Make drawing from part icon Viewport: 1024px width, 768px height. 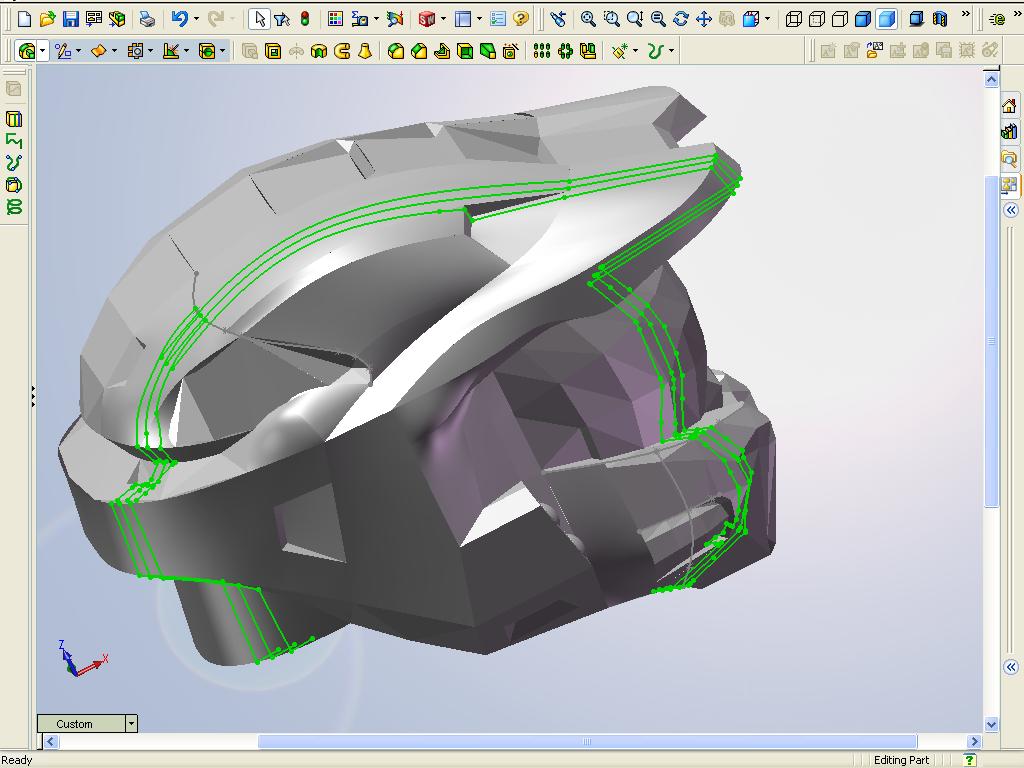[93, 19]
